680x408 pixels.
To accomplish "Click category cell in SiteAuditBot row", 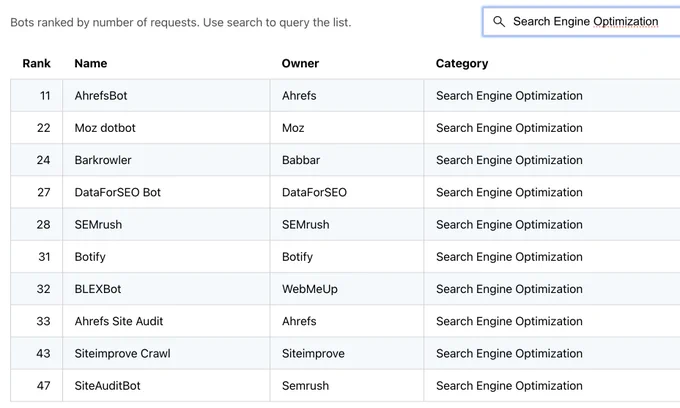I will click(552, 385).
